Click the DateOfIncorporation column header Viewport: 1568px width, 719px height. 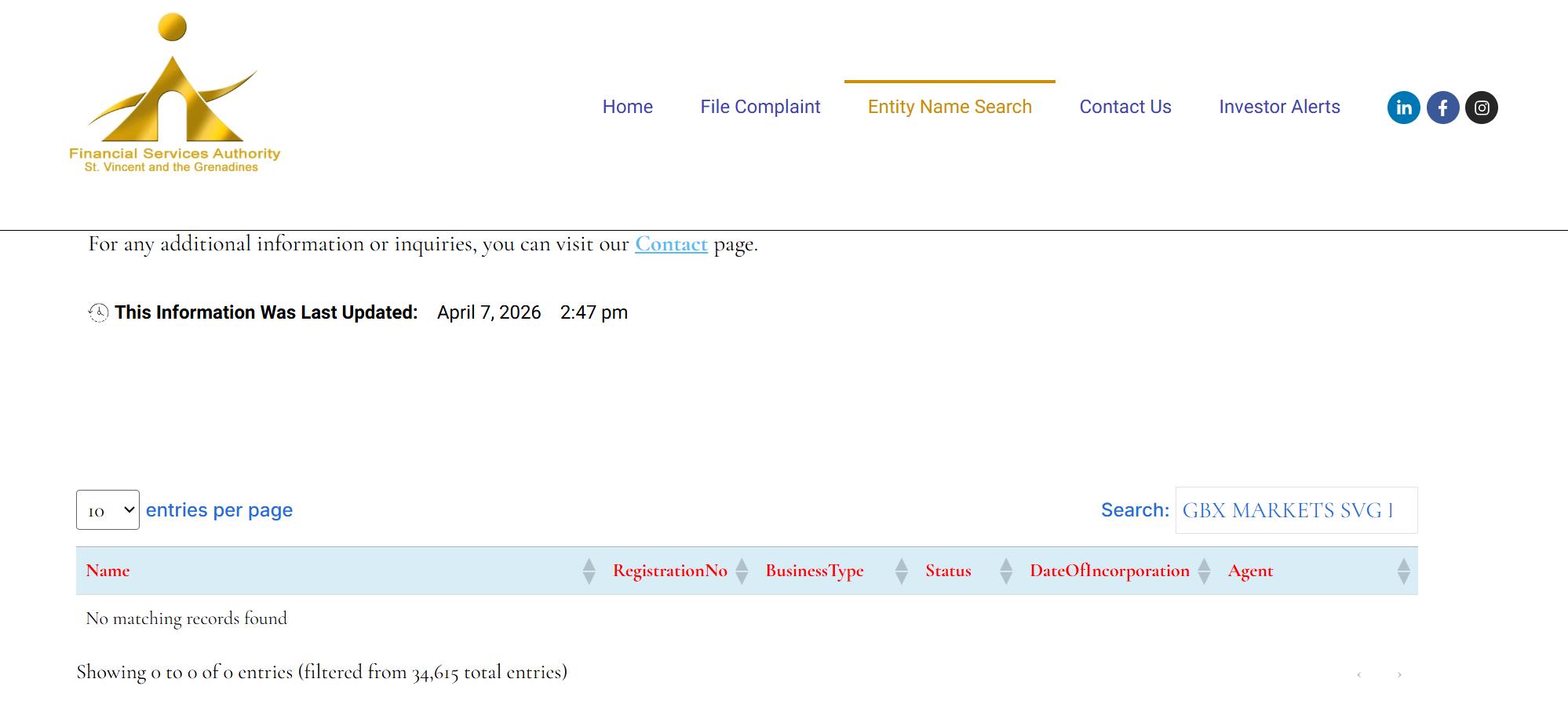(1119, 571)
